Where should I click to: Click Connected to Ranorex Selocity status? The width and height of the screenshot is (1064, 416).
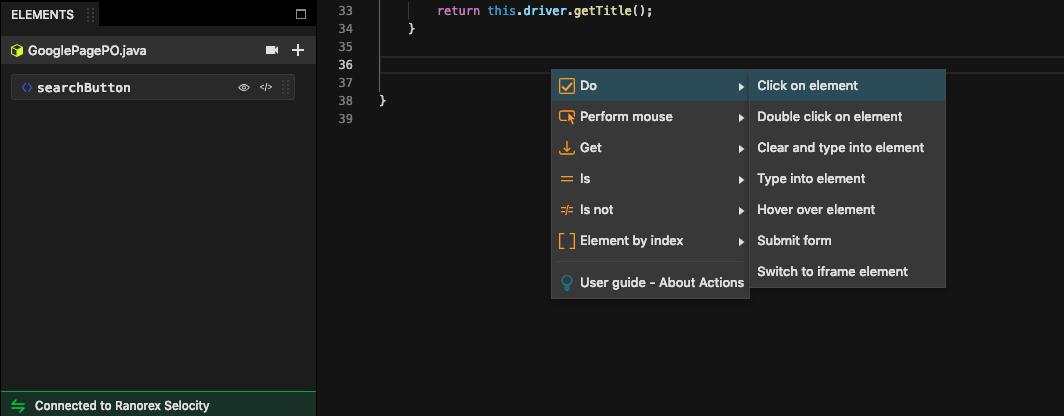[122, 406]
